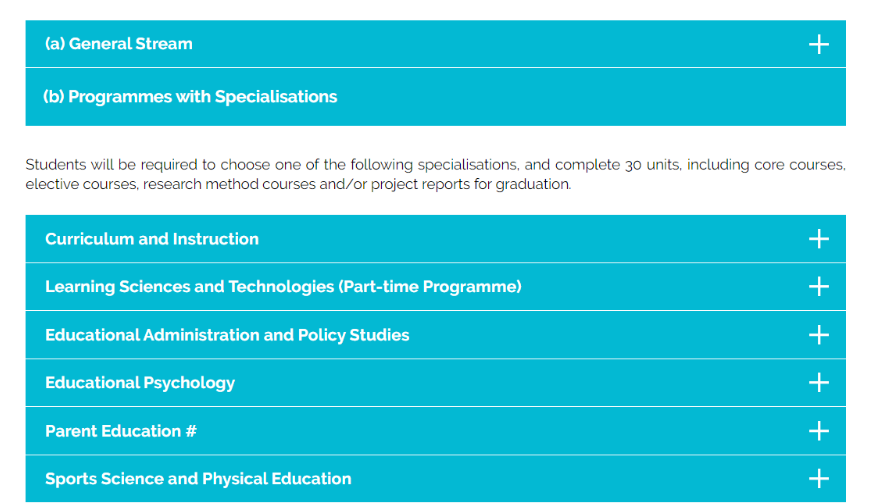Click the plus icon for Sports Science row

818,479
